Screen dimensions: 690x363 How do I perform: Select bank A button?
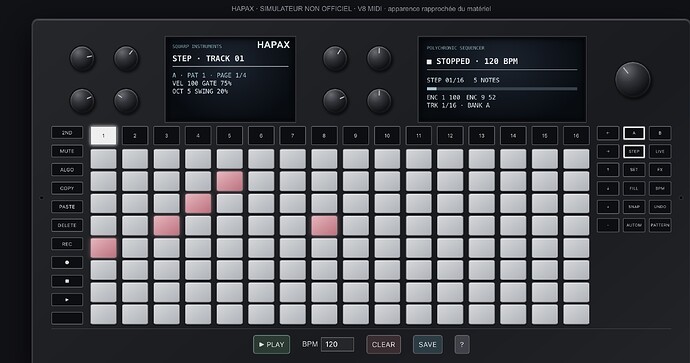634,133
